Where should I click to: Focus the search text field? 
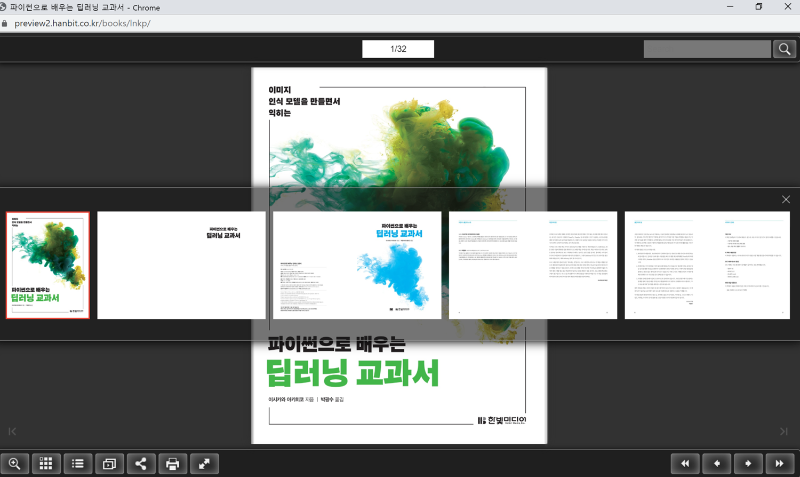[707, 49]
